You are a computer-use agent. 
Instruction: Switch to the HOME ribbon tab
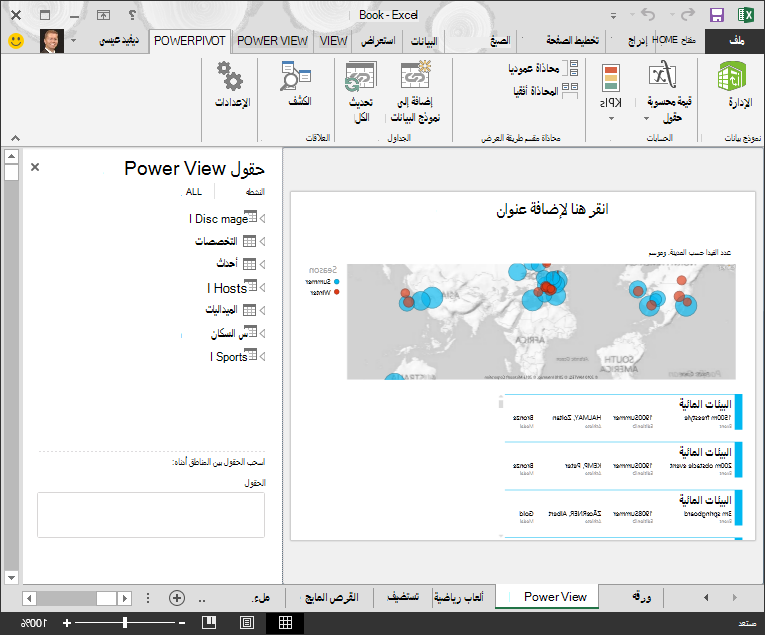point(674,40)
